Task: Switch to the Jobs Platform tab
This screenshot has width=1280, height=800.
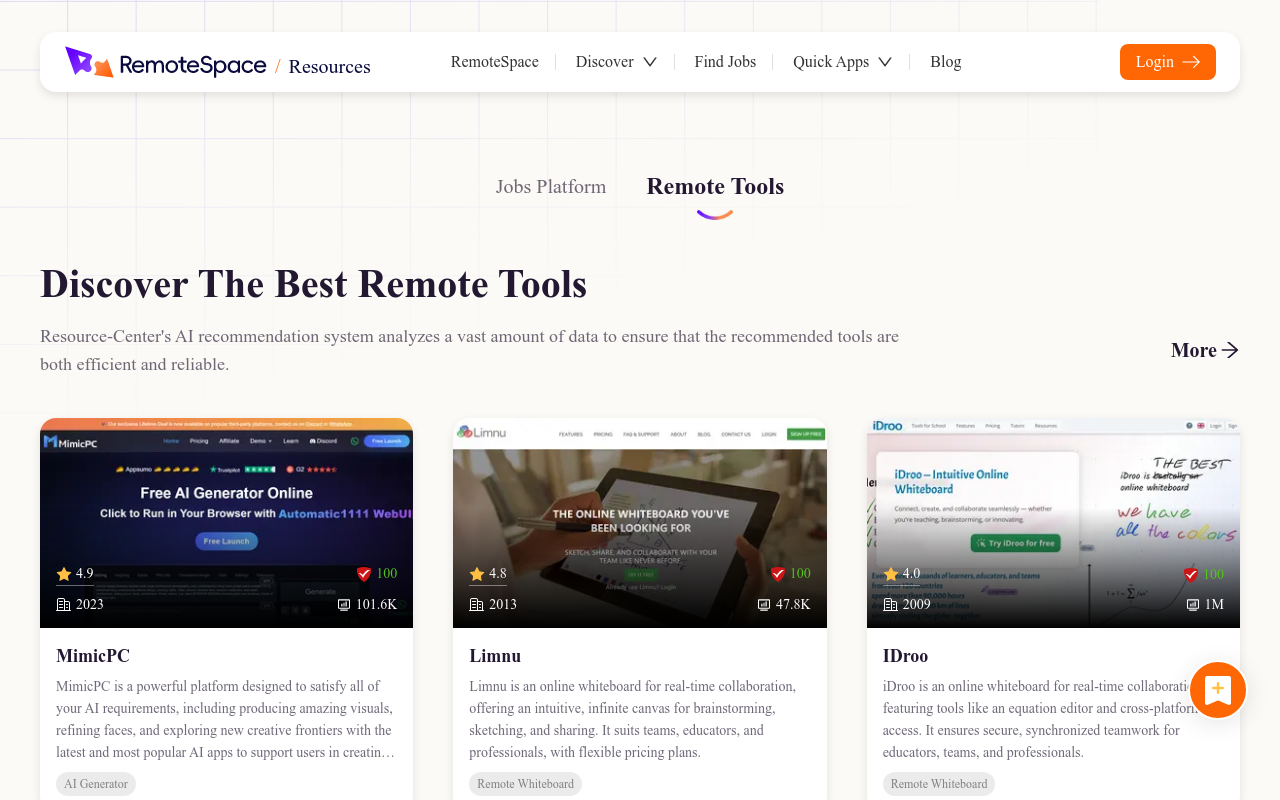Action: [x=551, y=187]
